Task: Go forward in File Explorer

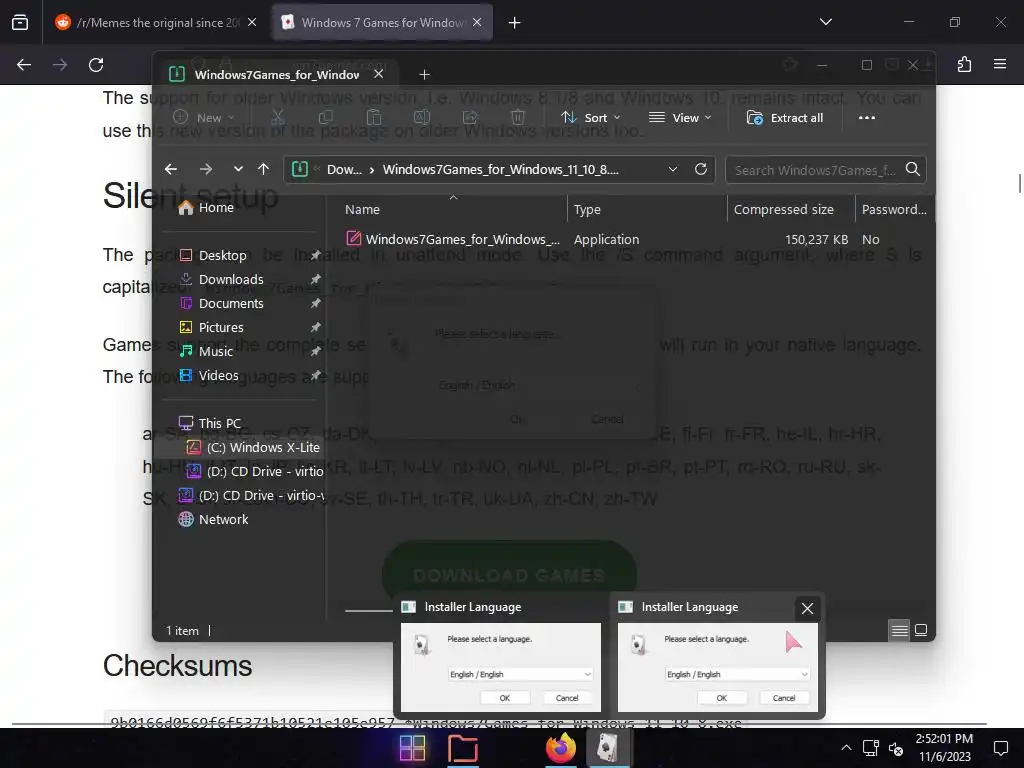Action: 206,169
